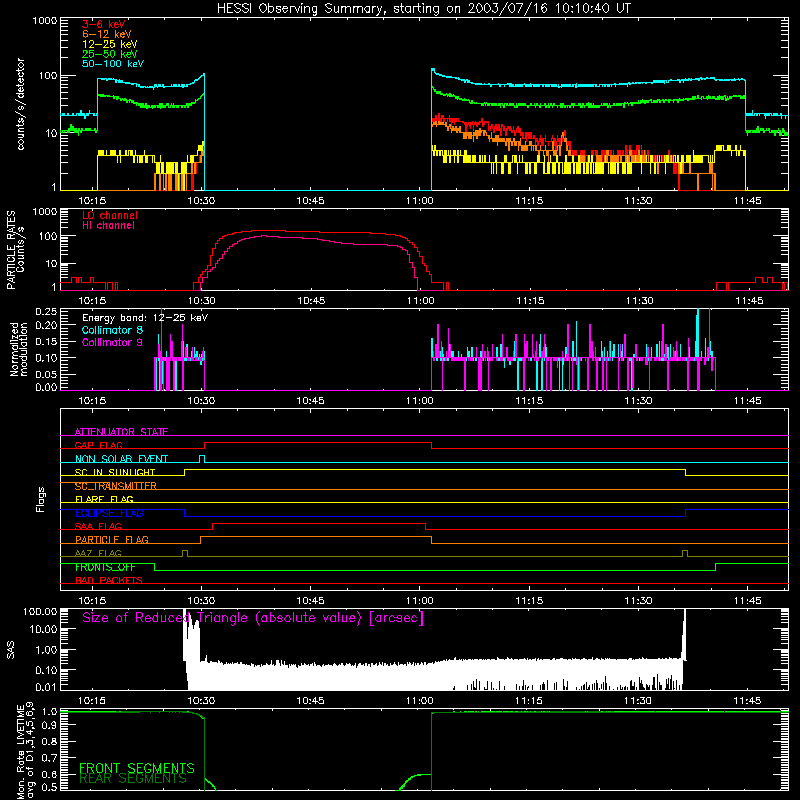800x800 pixels.
Task: Select the Collimator 8 legend entry
Action: (x=112, y=330)
